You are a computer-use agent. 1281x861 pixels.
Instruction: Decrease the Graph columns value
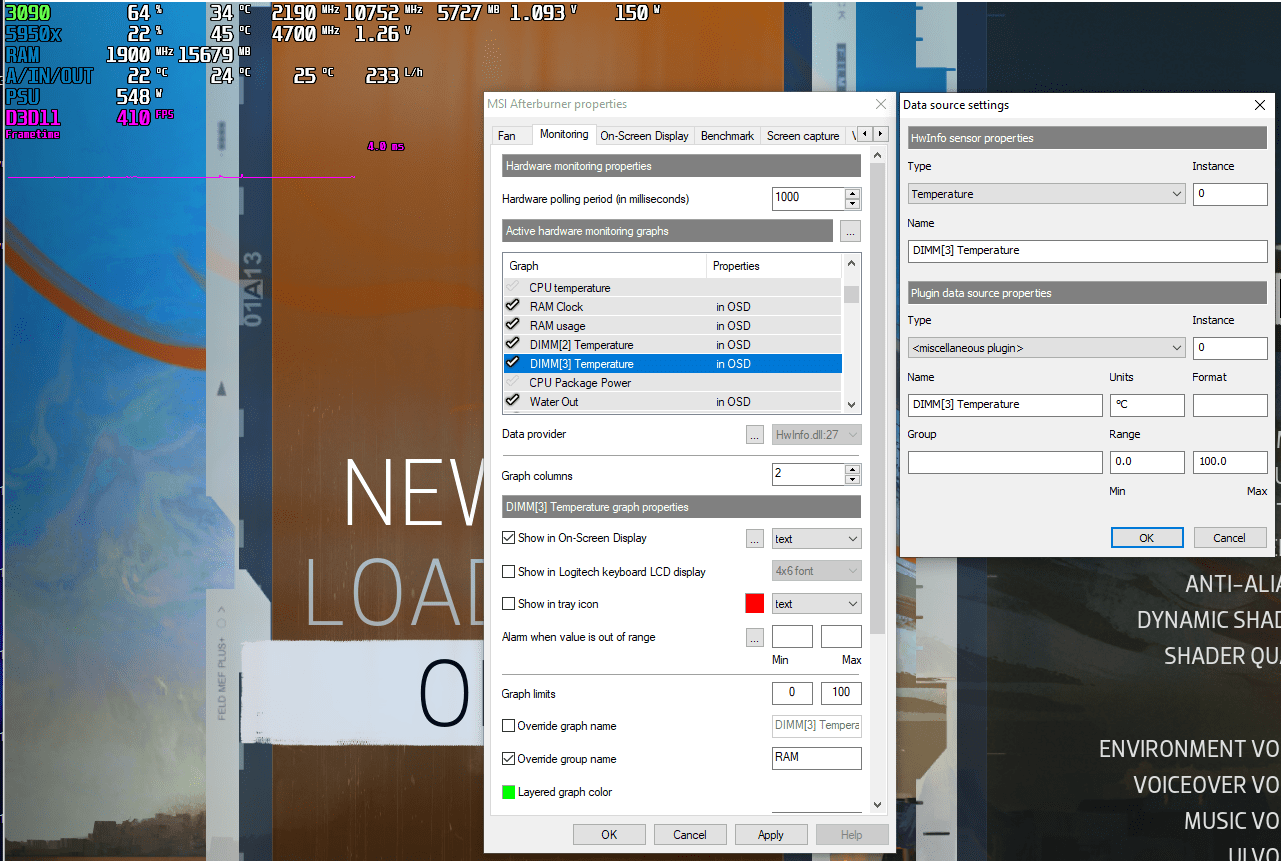(853, 480)
